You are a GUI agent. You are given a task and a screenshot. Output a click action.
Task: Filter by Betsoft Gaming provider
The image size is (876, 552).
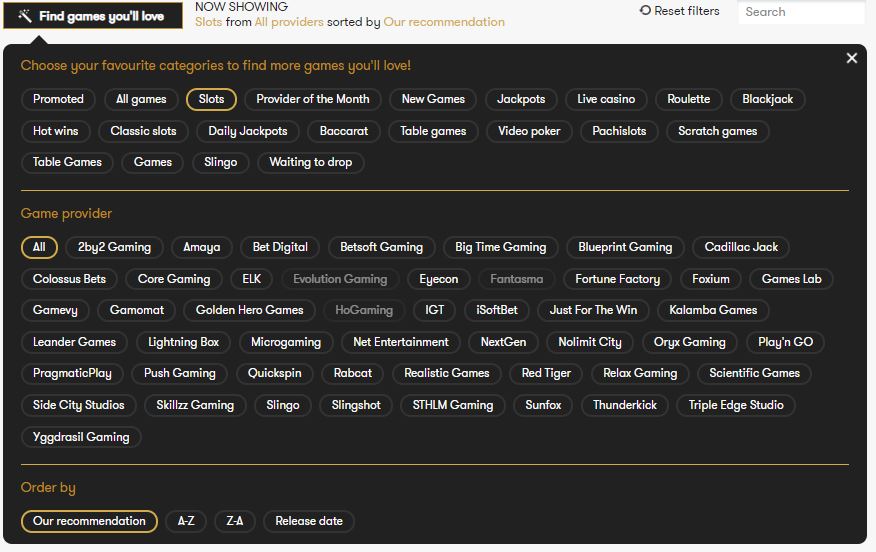(382, 247)
